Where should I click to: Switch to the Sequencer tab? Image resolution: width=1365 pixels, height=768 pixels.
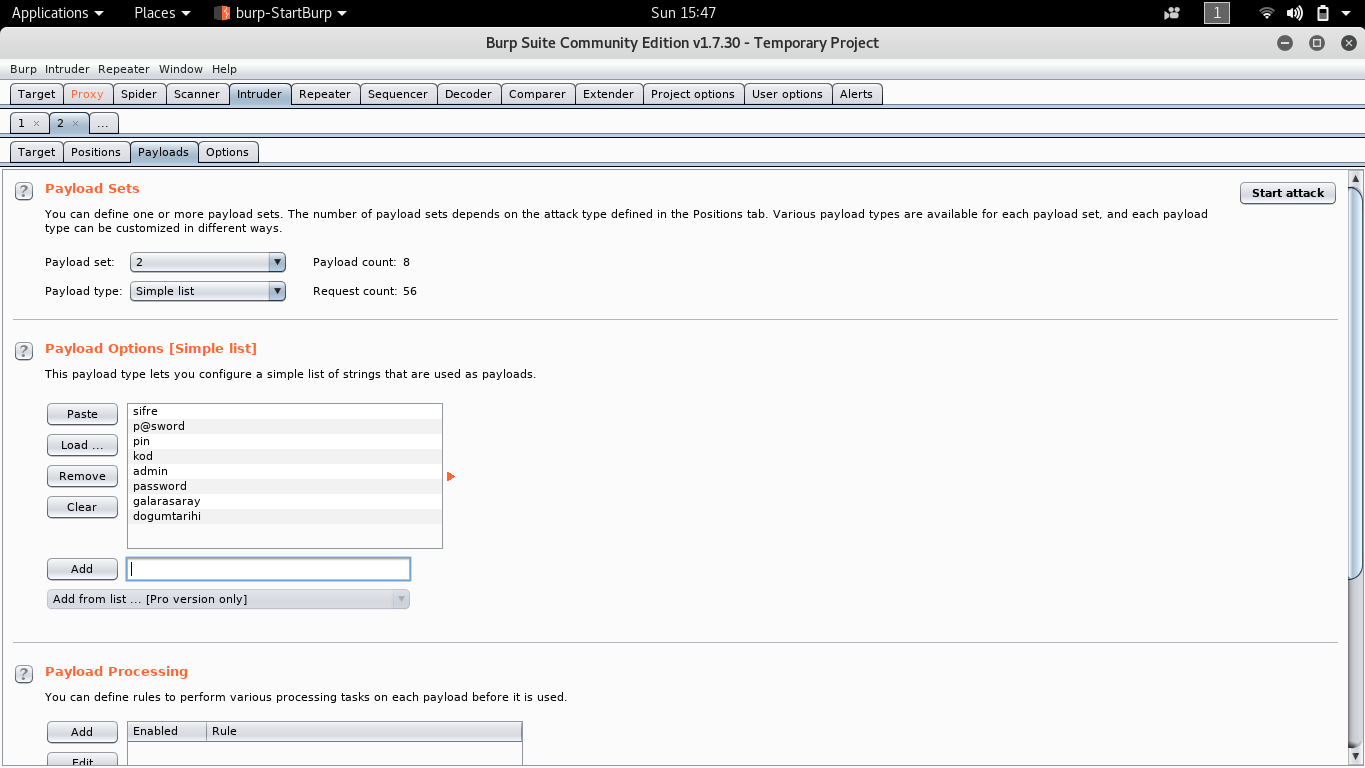[398, 94]
